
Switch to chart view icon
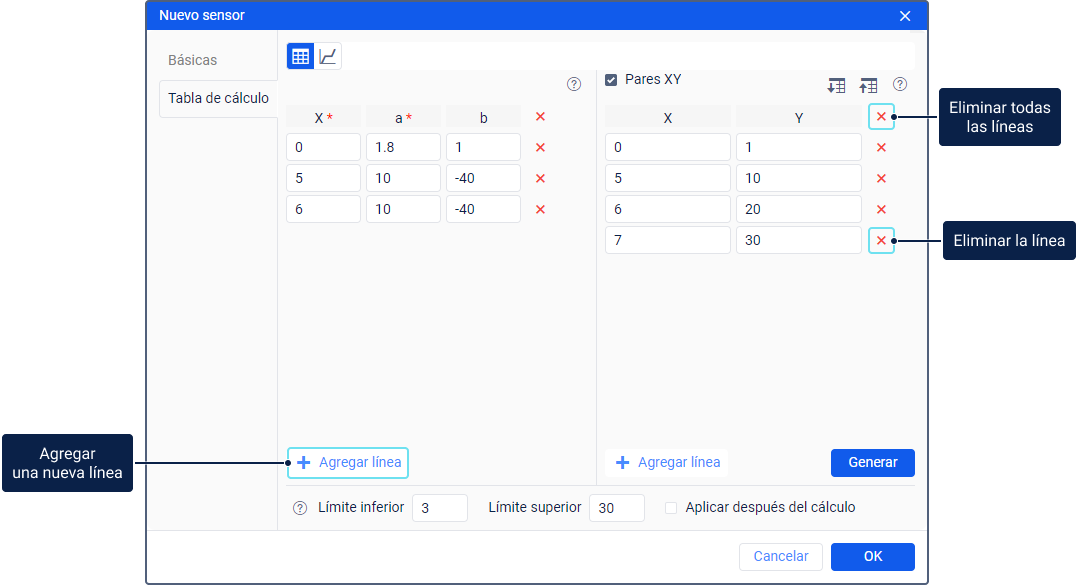point(329,56)
